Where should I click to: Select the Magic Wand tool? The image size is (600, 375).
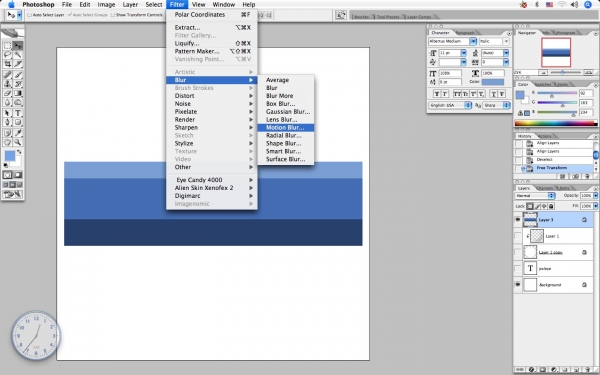[x=18, y=55]
